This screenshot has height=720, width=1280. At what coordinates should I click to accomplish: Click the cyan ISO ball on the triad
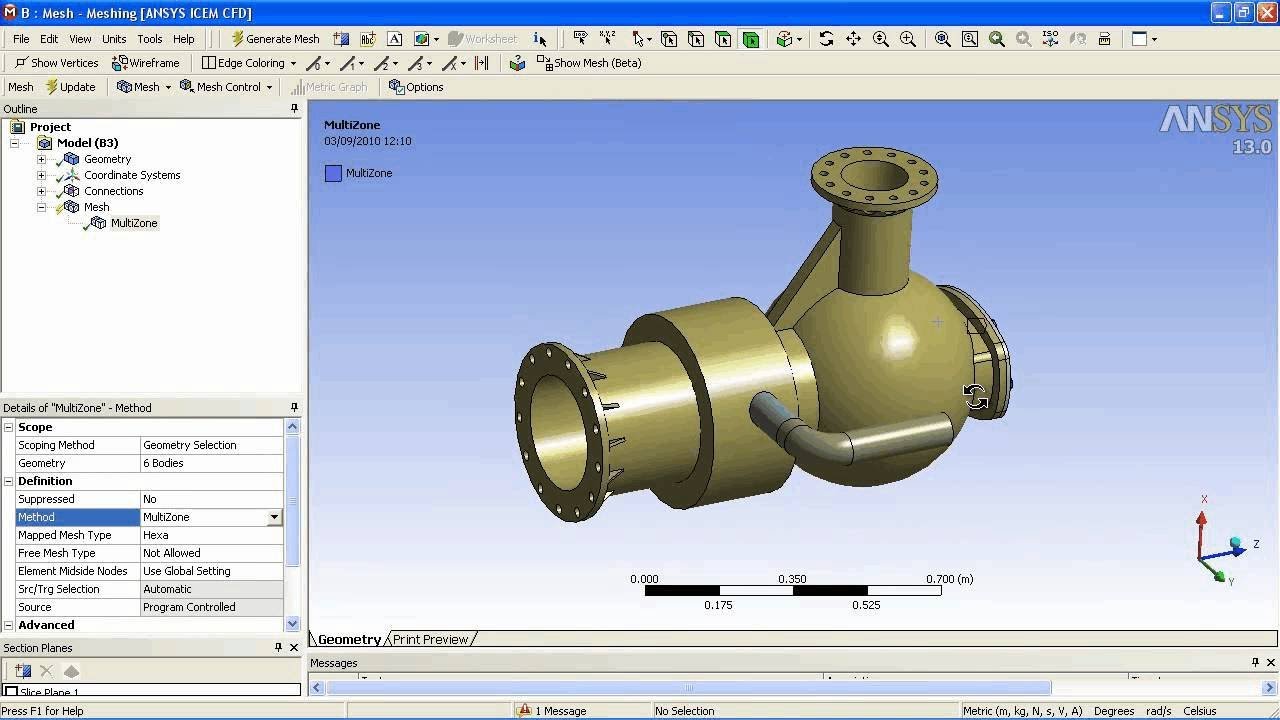tap(1236, 542)
